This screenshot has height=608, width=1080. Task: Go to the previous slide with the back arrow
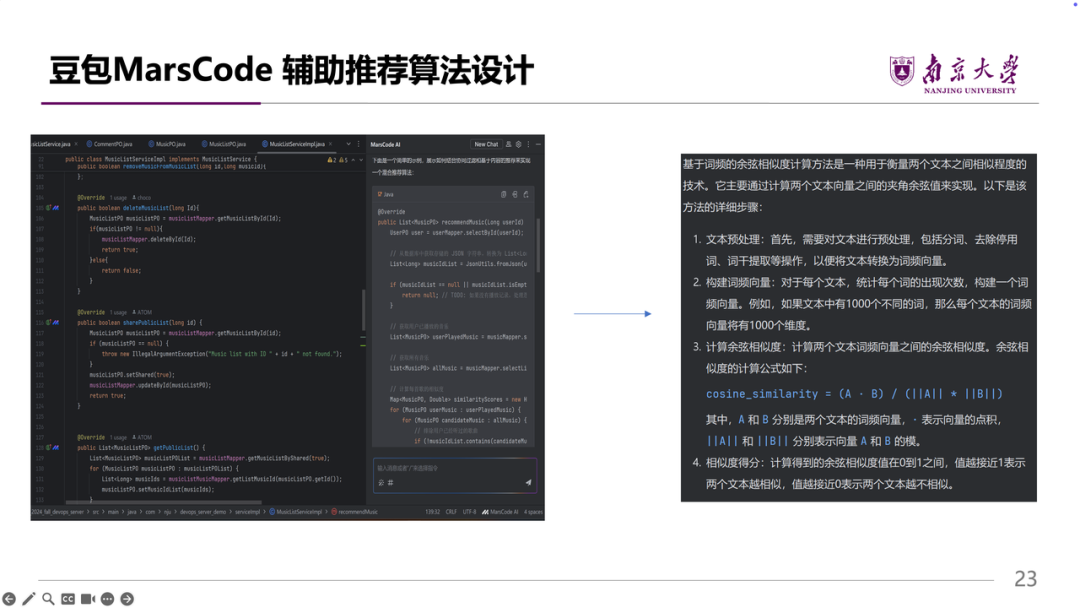tap(9, 599)
